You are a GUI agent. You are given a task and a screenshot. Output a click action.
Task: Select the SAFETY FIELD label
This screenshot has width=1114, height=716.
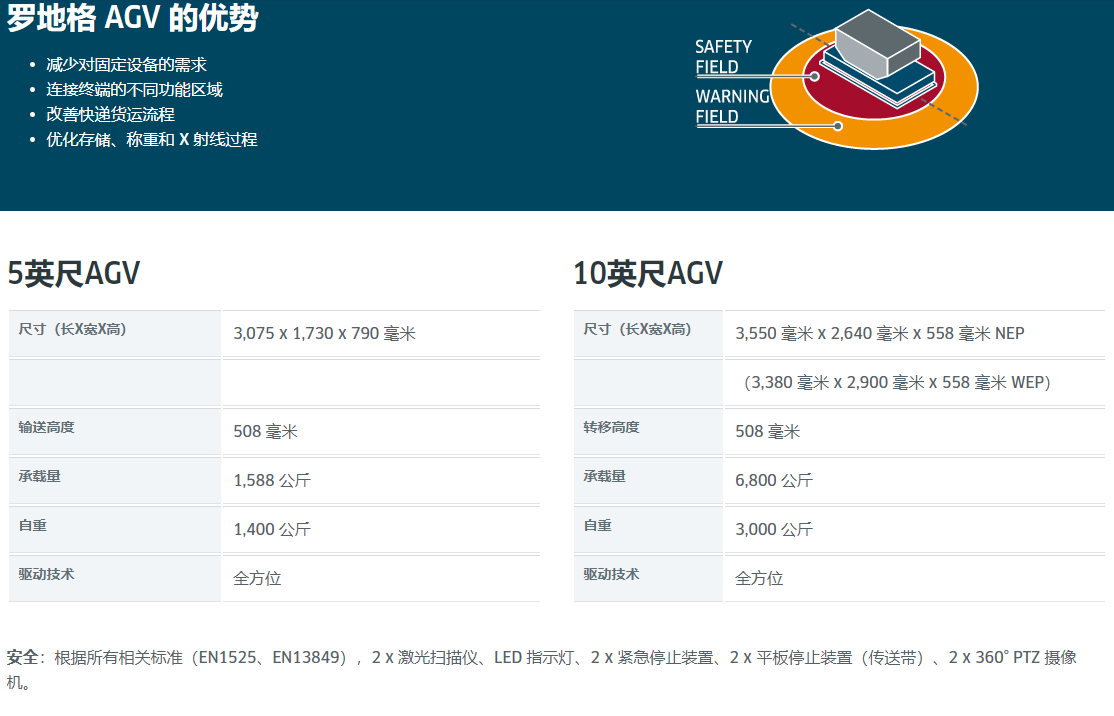click(x=723, y=57)
